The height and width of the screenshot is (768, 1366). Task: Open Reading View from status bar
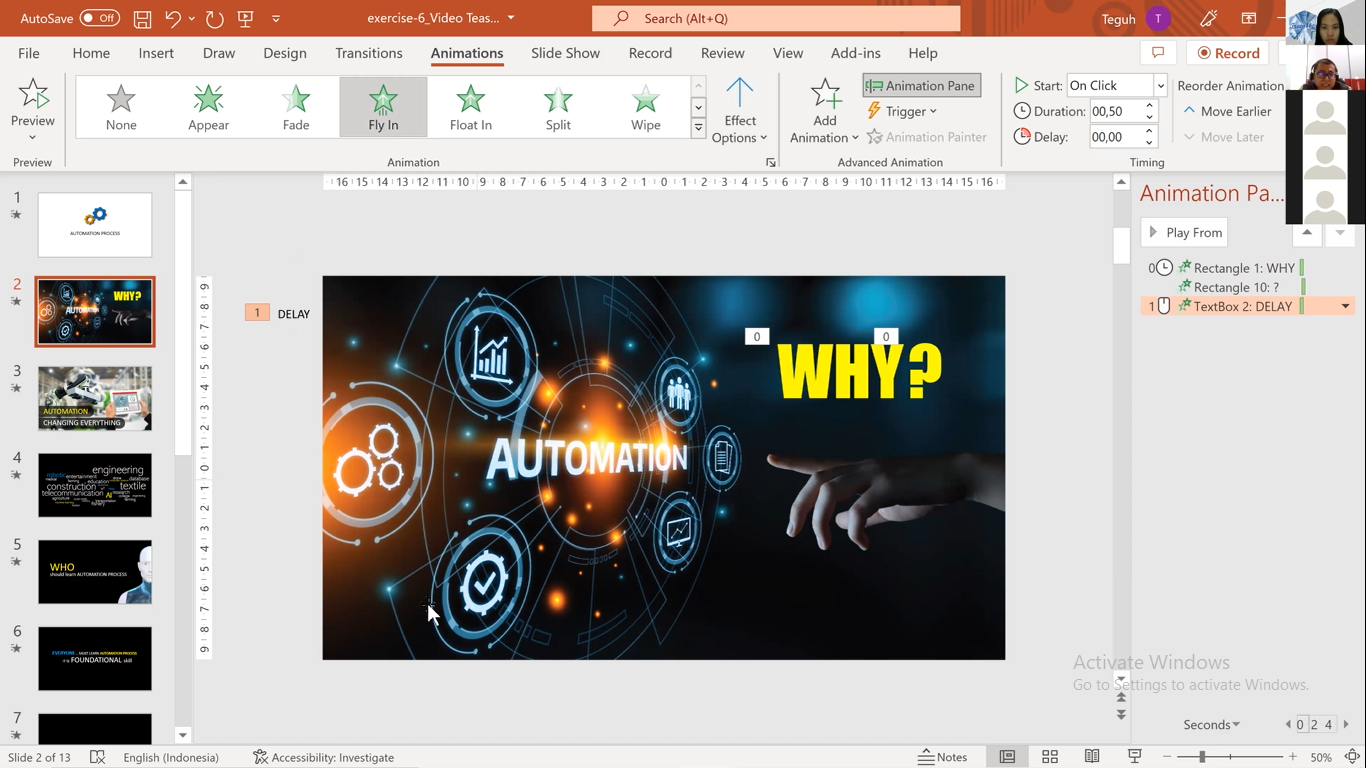pyautogui.click(x=1092, y=757)
